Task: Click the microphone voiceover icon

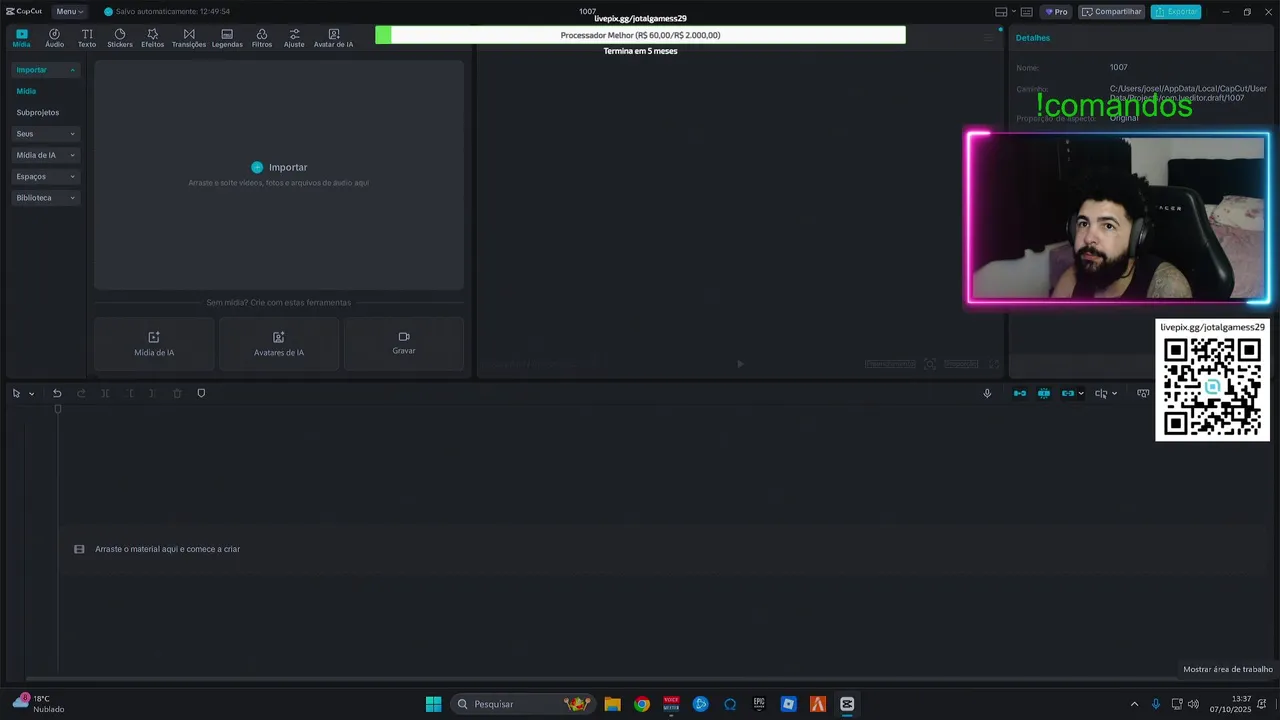Action: 987,393
